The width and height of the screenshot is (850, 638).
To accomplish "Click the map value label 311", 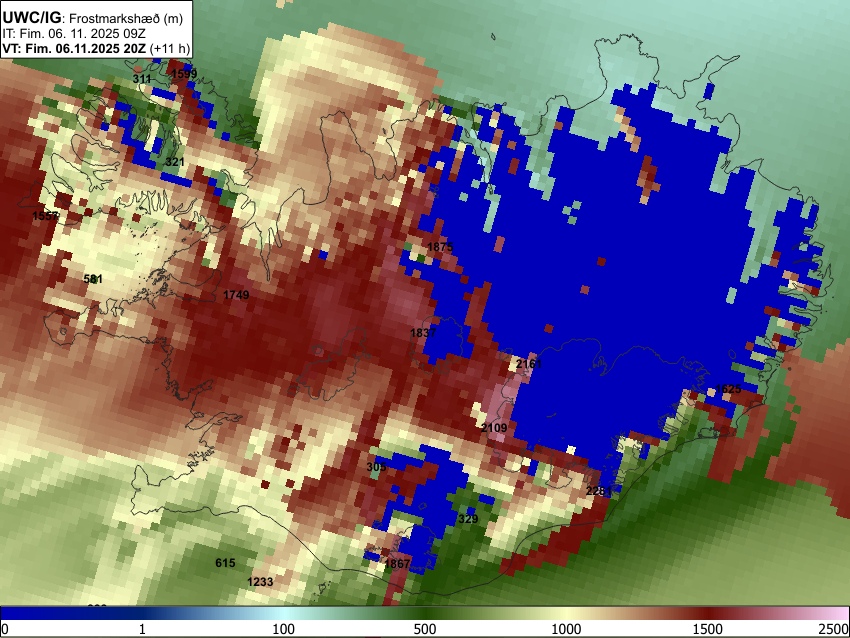I will tap(142, 79).
